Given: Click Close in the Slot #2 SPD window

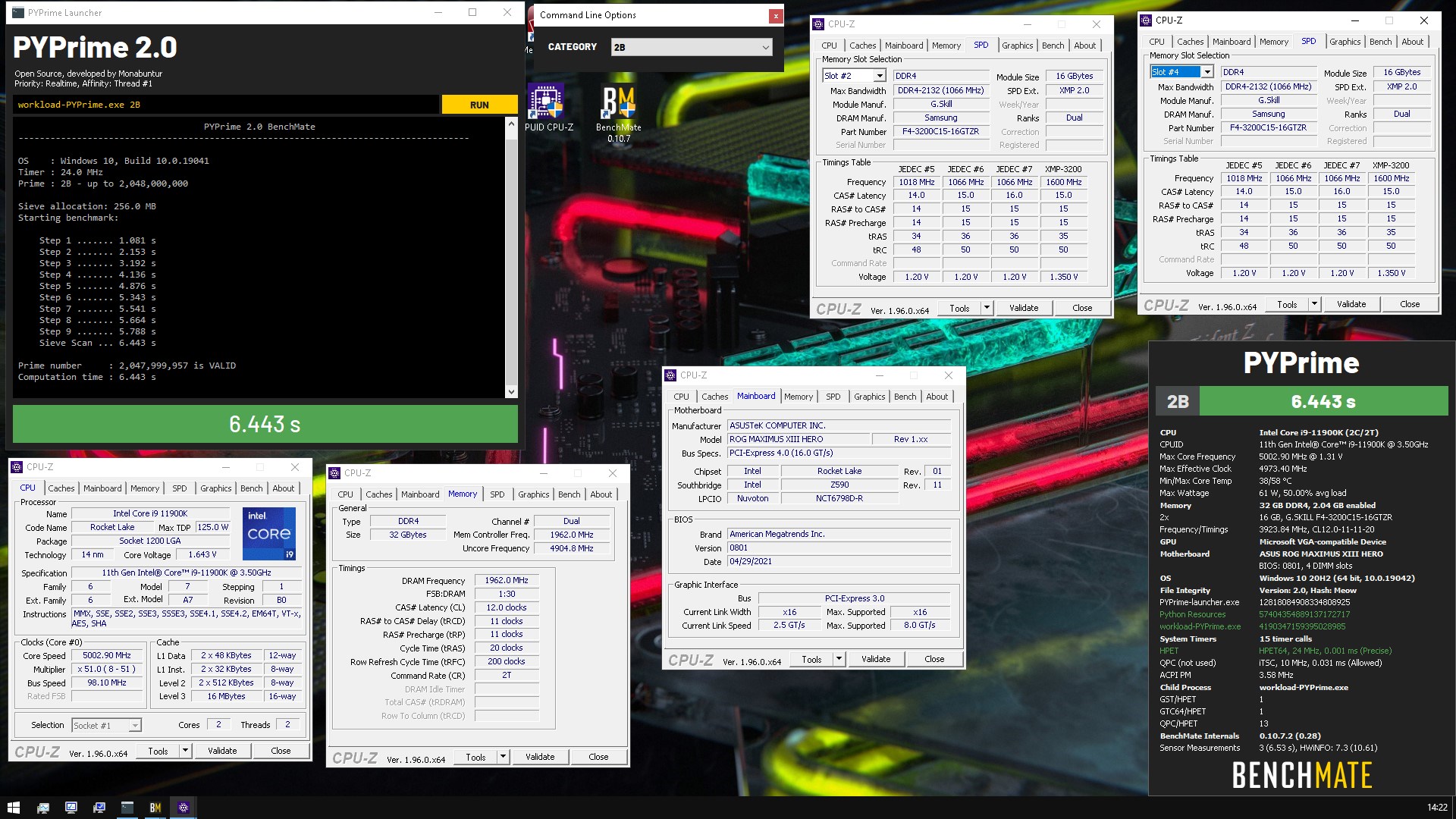Looking at the screenshot, I should click(1082, 308).
